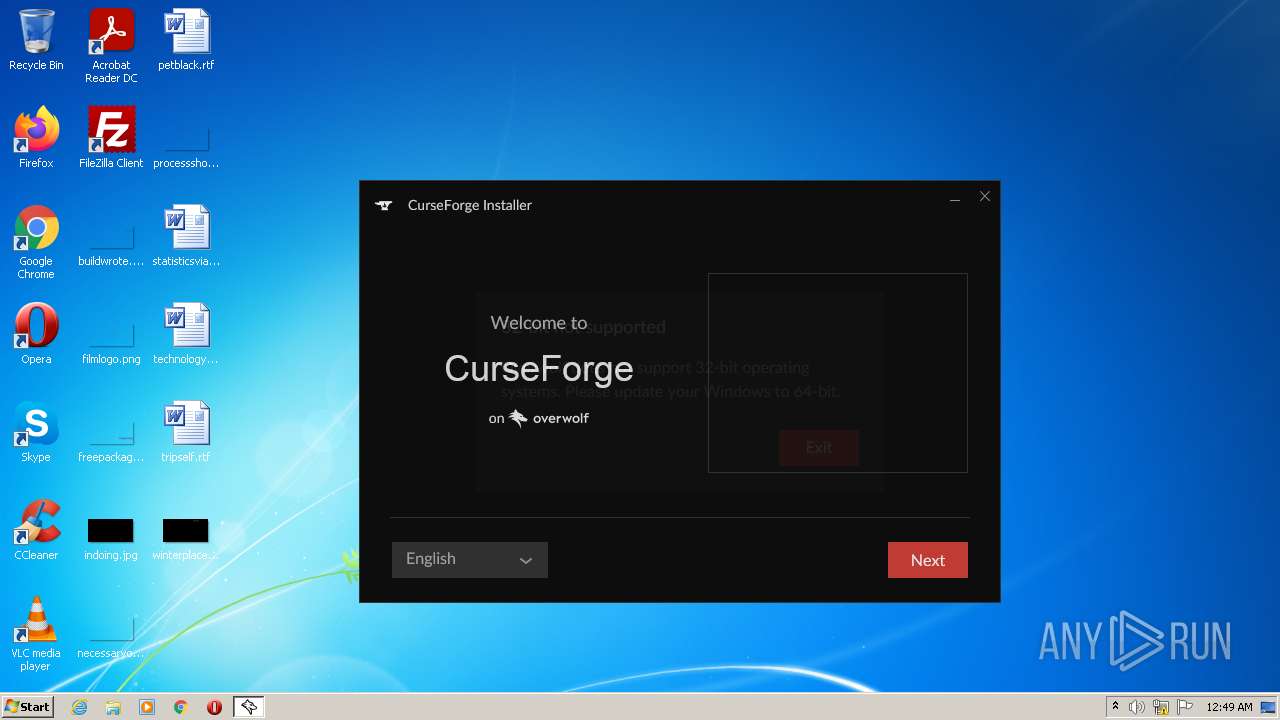Screen dimensions: 1280x720
Task: Select winterplace image on desktop
Action: pyautogui.click(x=186, y=538)
